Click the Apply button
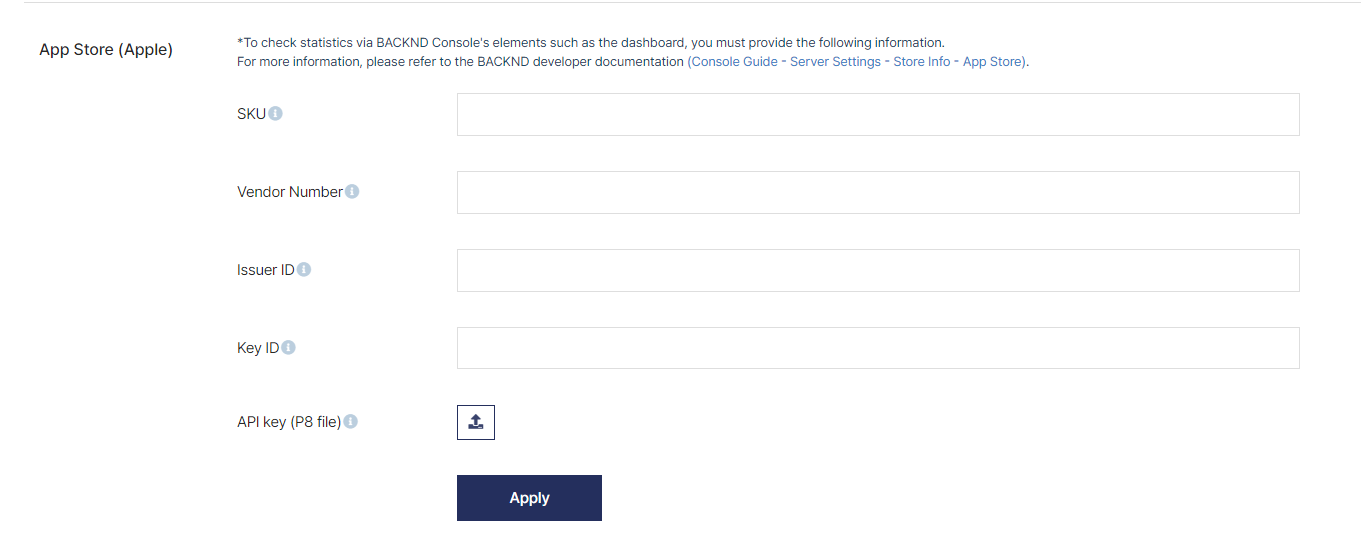Viewport: 1361px width, 544px height. (x=529, y=498)
